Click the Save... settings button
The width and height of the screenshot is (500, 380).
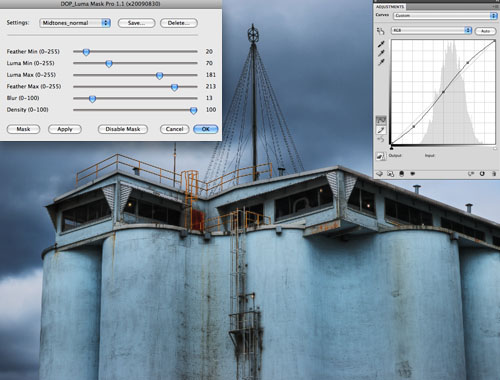[136, 23]
